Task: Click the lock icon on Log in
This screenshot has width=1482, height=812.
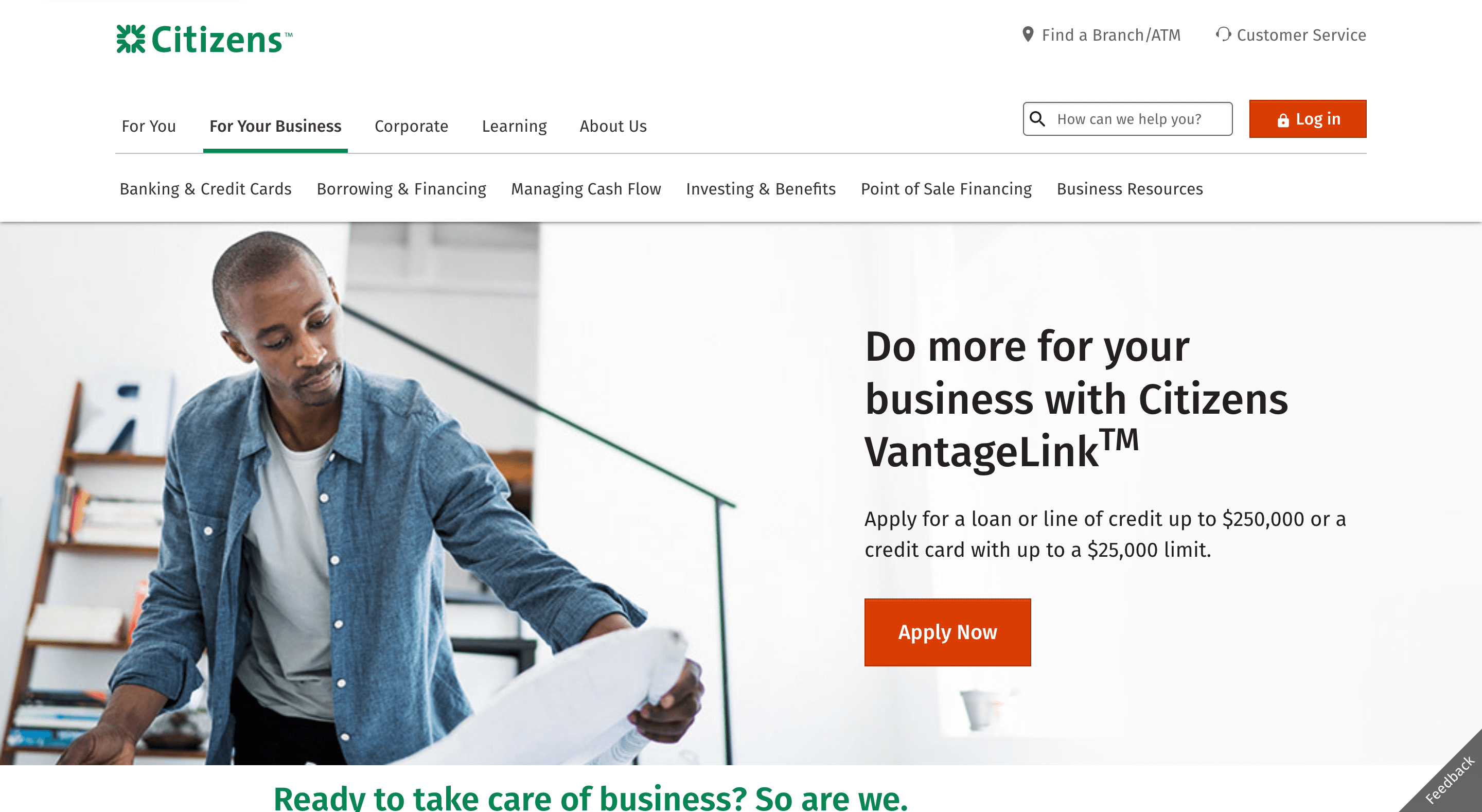Action: (1282, 120)
